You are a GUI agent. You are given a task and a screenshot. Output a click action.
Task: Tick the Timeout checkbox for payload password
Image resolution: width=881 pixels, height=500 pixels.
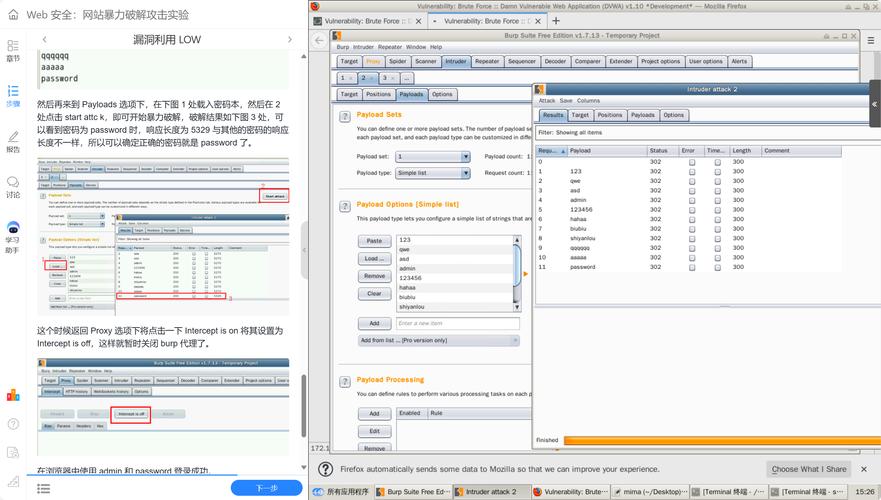[x=717, y=267]
